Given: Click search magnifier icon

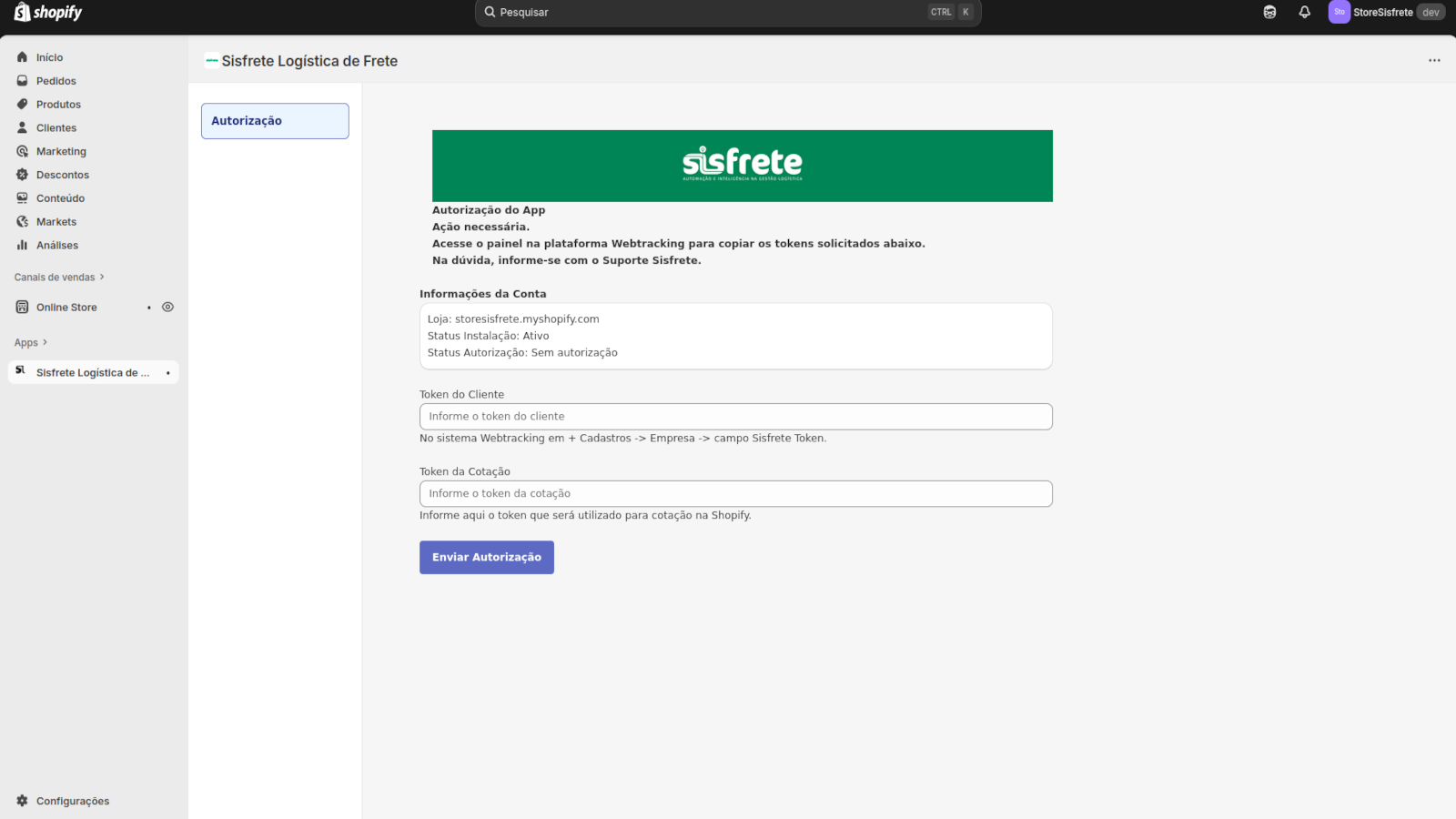Looking at the screenshot, I should pos(490,13).
